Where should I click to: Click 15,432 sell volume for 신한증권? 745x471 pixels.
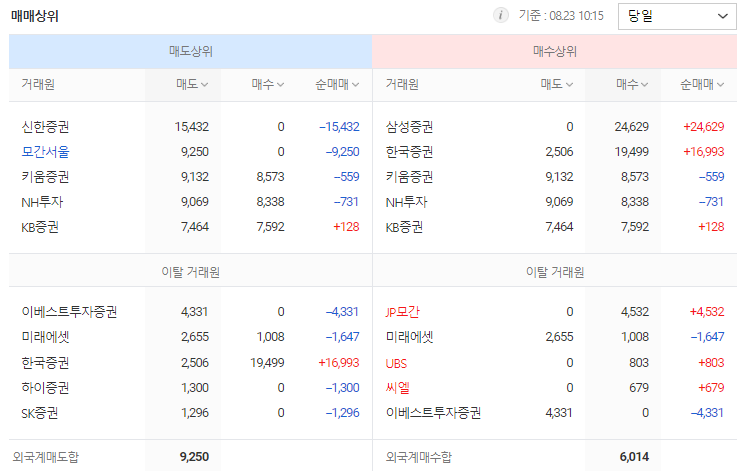pos(191,127)
